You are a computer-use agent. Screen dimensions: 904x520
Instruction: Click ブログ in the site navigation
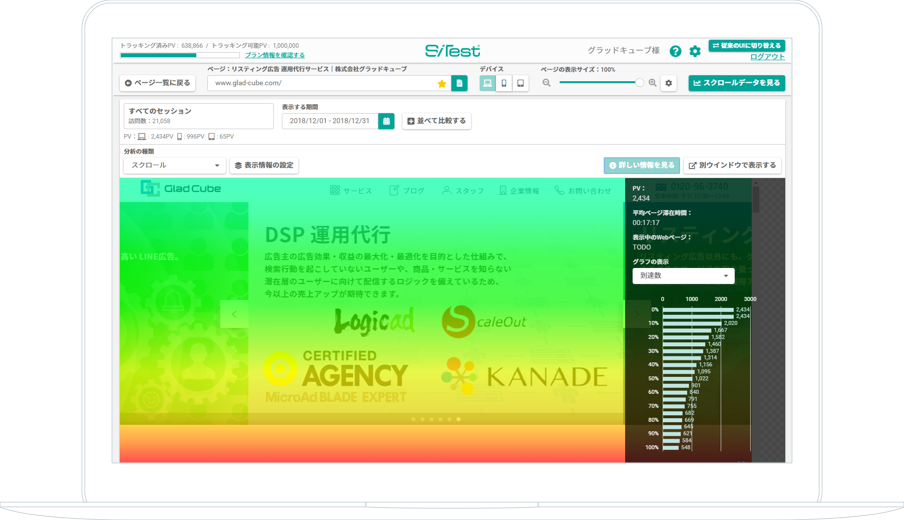[407, 190]
